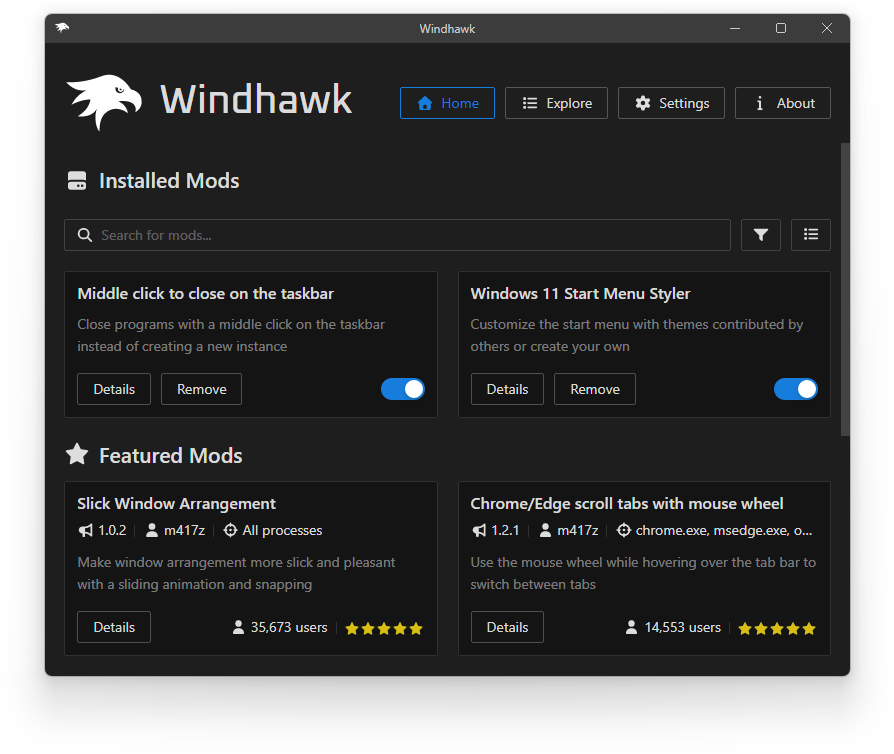Click author icon on Slick Window Arrangement
This screenshot has width=894, height=754.
pyautogui.click(x=152, y=530)
